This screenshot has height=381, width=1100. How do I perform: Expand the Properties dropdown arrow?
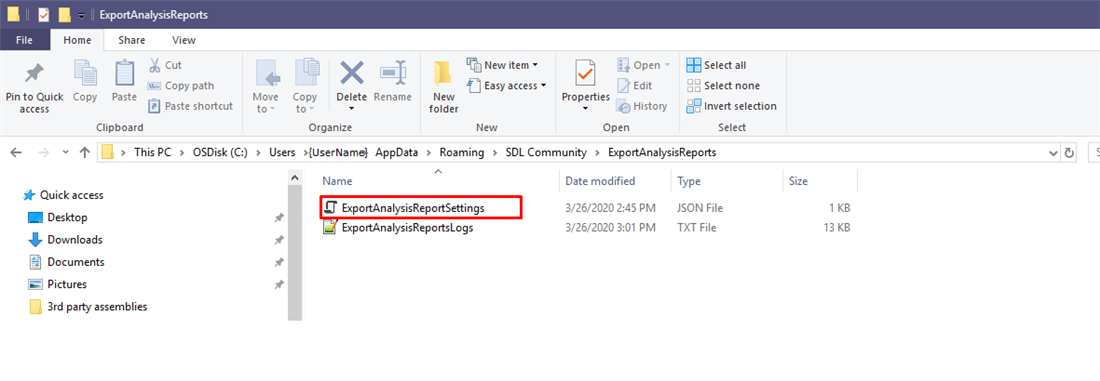tap(585, 109)
